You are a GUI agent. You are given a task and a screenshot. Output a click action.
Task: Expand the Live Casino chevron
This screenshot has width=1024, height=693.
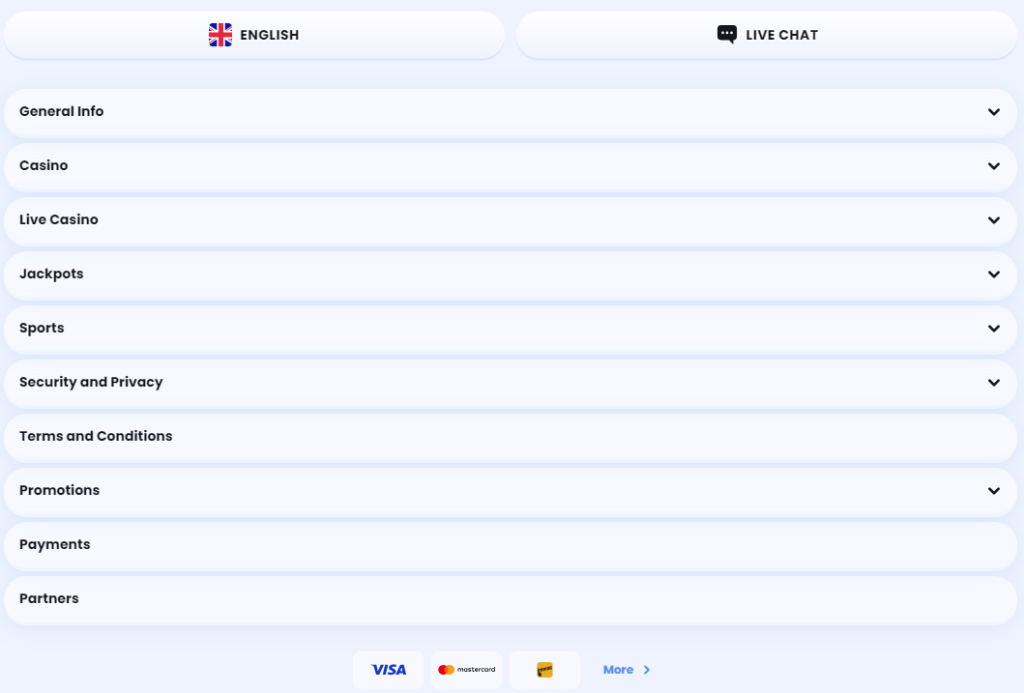coord(993,220)
